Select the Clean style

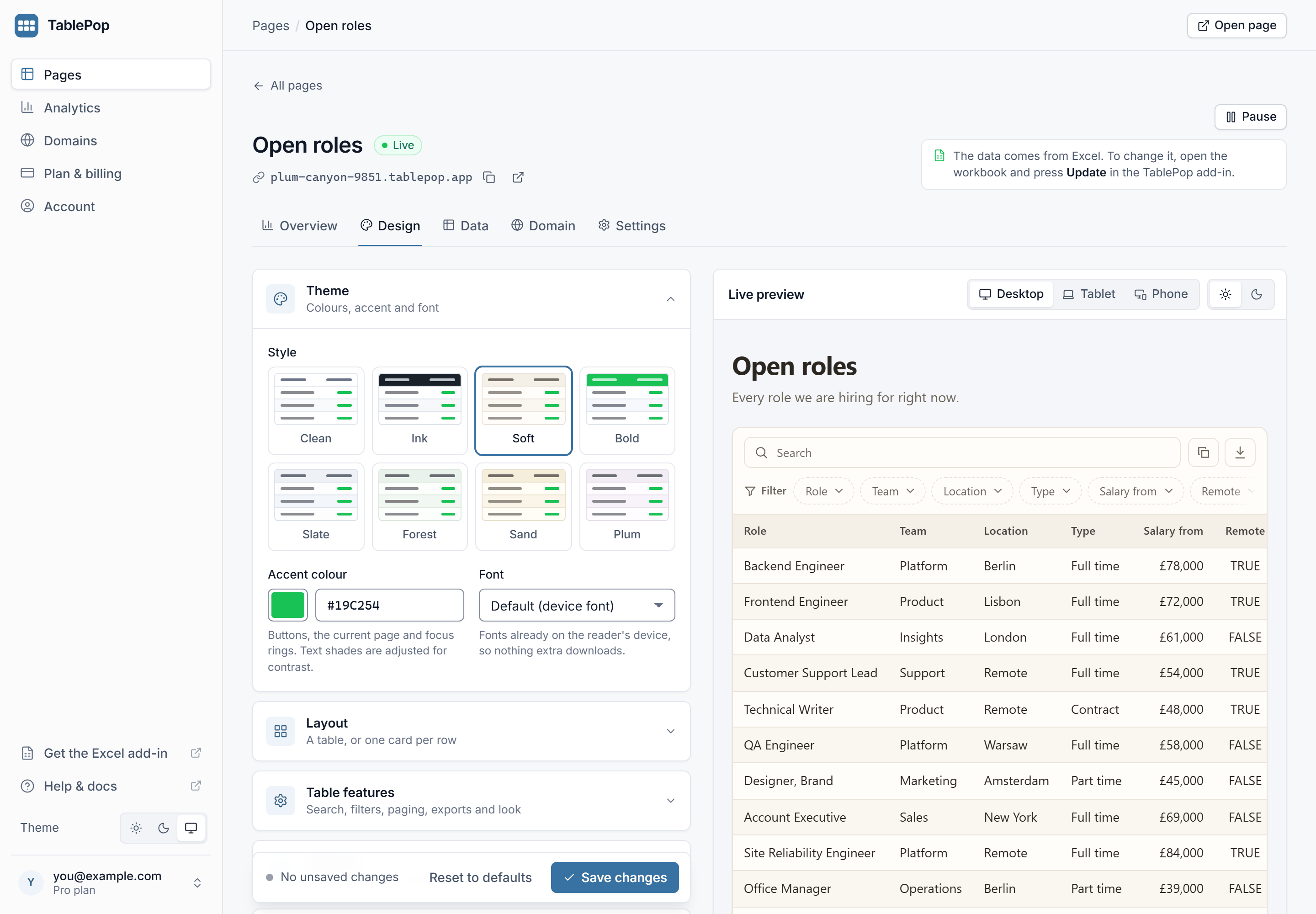tap(316, 410)
